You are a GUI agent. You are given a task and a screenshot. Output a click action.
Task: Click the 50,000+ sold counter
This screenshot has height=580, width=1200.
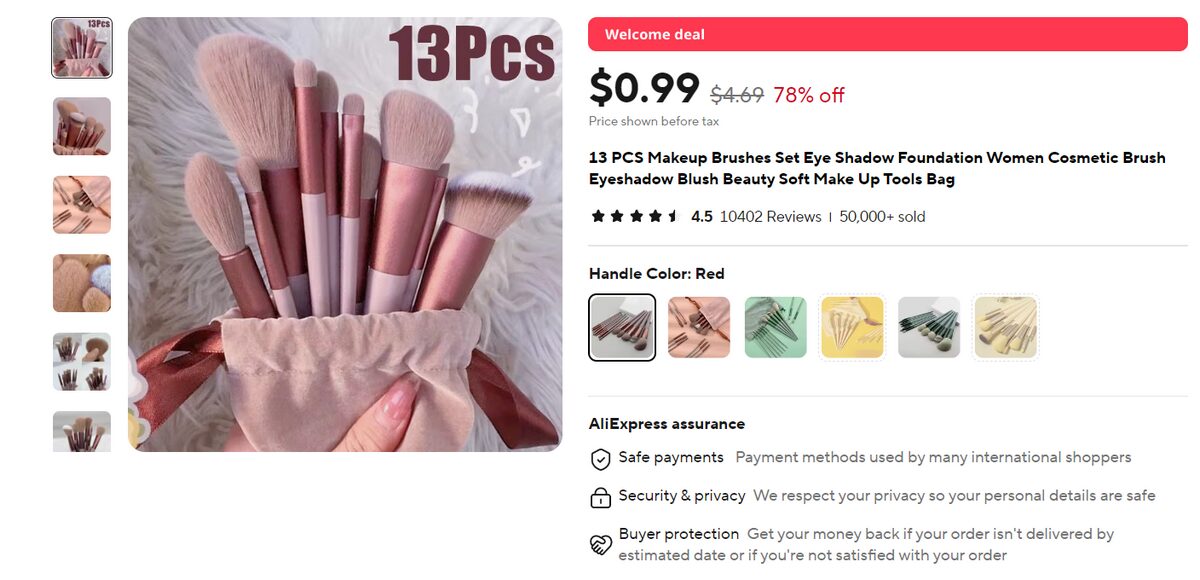pyautogui.click(x=882, y=215)
